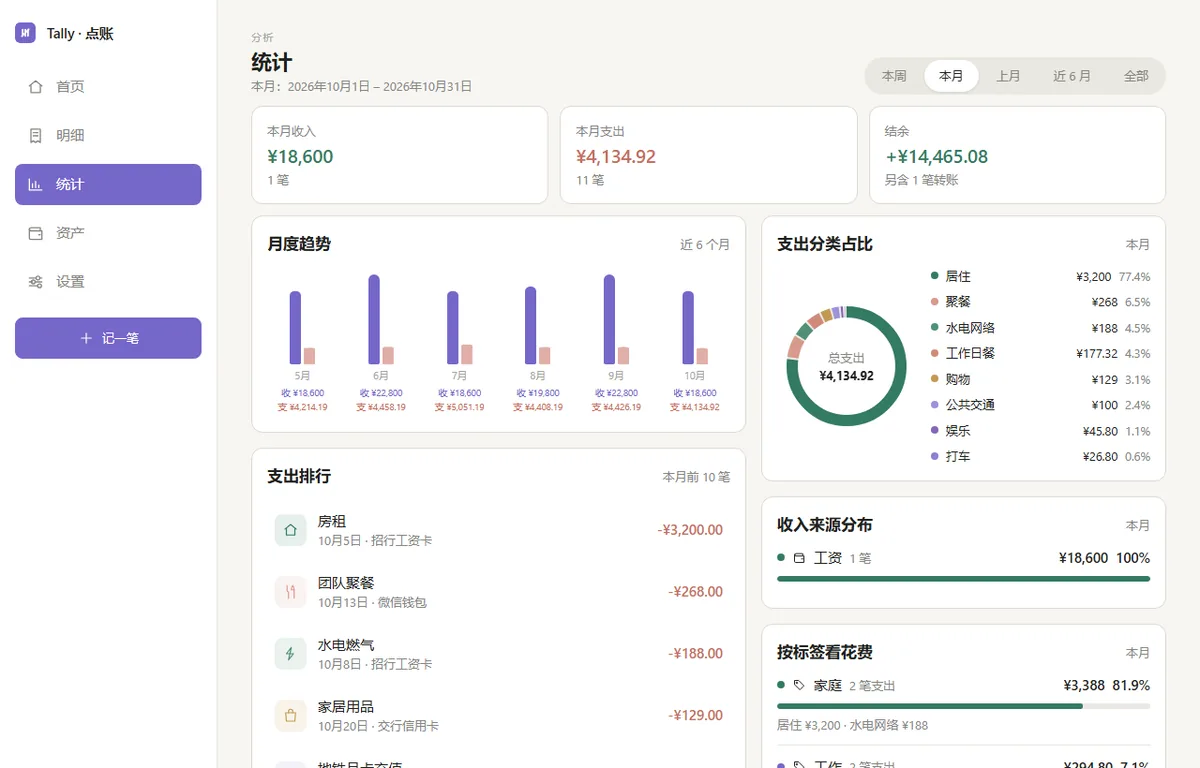
Task: Click the 收入来源分布 heading
Action: (825, 525)
